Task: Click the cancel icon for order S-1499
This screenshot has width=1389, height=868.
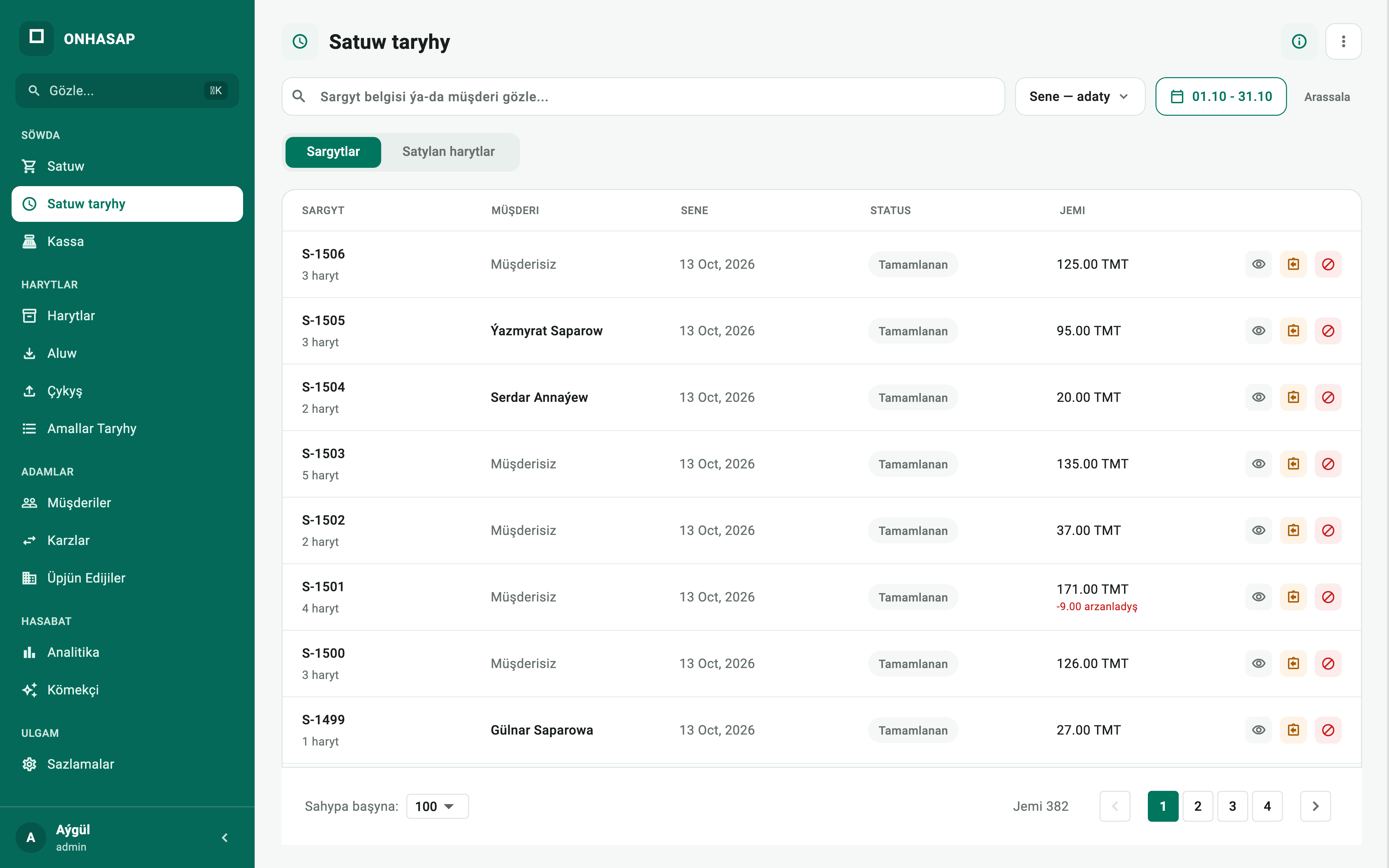Action: (1328, 730)
